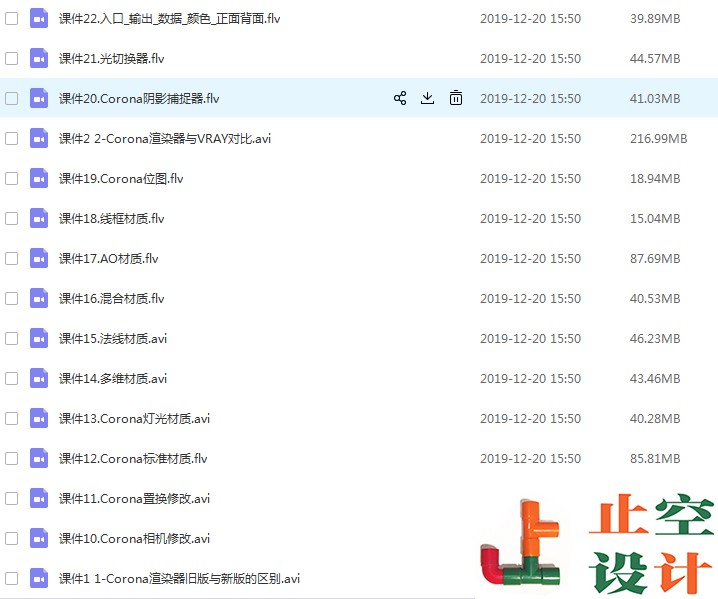Click video file icon for 课件19.Corona位图.flv
Image resolution: width=718 pixels, height=599 pixels.
(x=39, y=179)
